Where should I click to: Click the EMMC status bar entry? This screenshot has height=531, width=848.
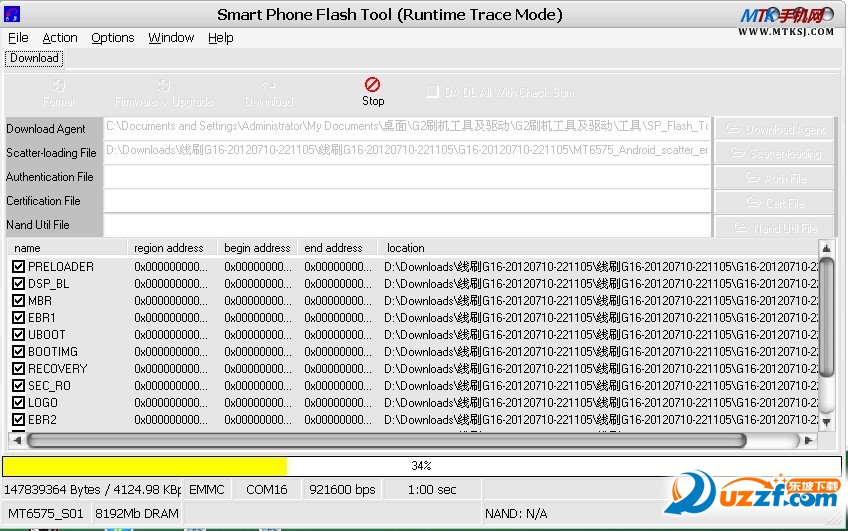tap(207, 489)
